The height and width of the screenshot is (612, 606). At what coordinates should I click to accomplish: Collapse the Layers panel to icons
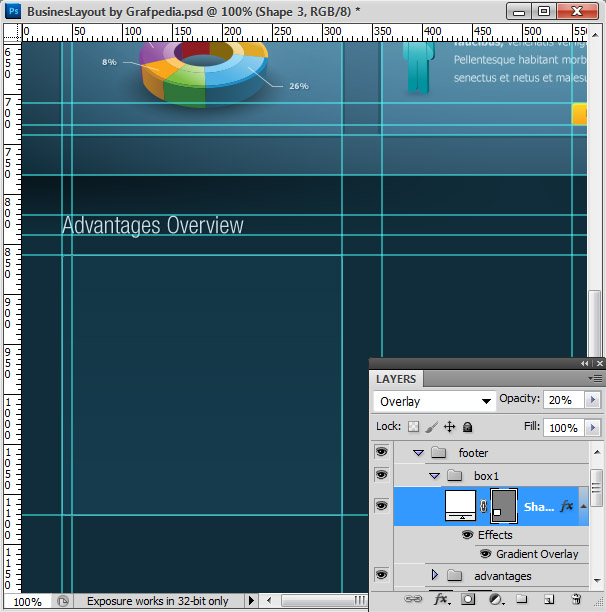tap(584, 363)
